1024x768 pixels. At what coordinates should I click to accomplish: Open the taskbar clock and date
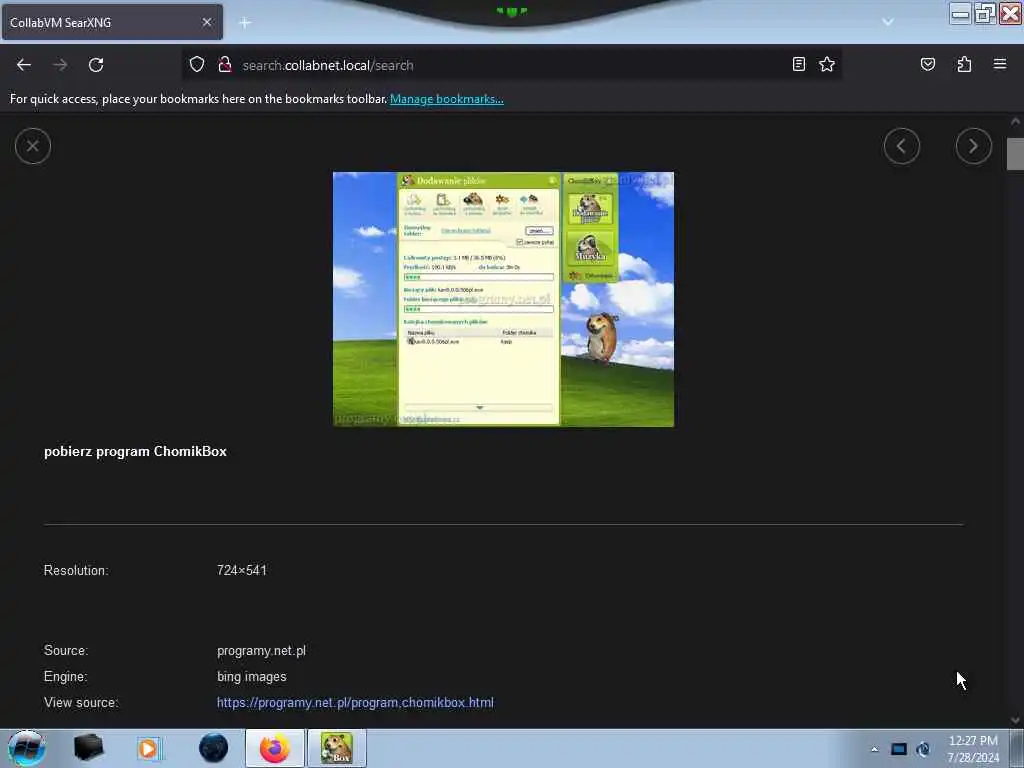pos(973,749)
